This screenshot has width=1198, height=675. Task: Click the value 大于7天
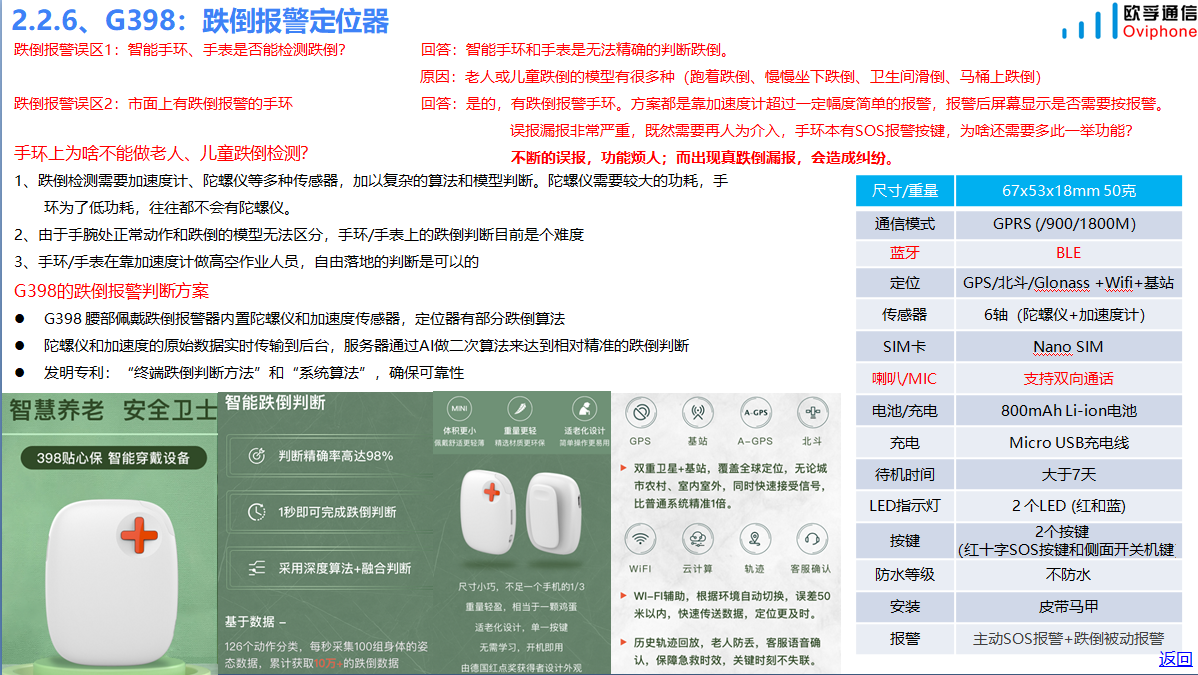coord(1068,475)
